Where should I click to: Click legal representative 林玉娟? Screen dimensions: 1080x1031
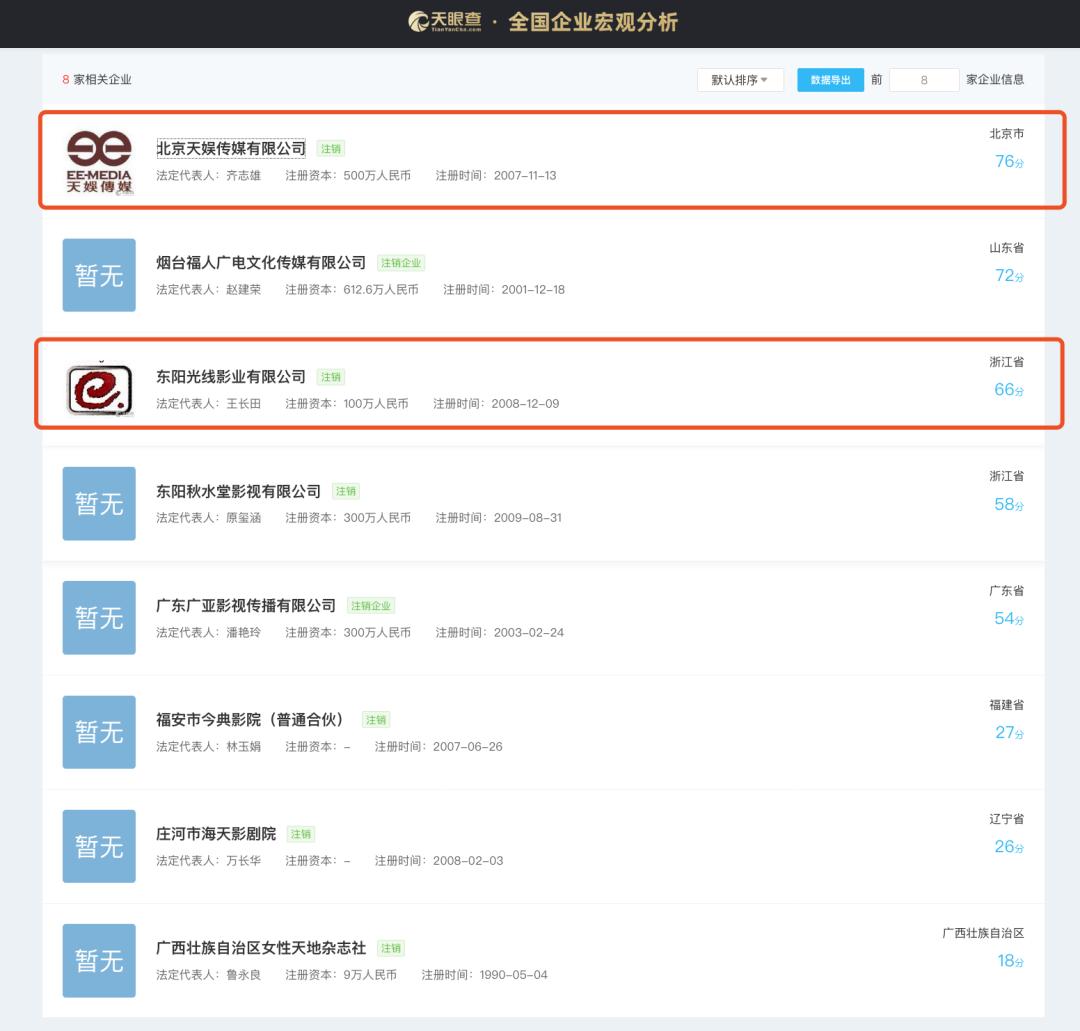tap(244, 747)
